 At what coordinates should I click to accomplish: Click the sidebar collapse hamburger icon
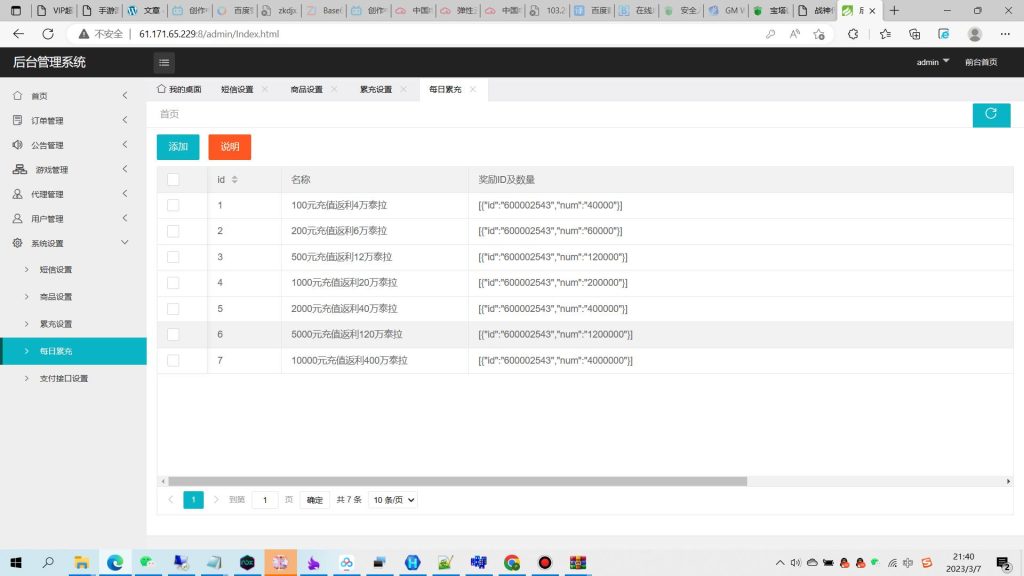click(x=165, y=62)
